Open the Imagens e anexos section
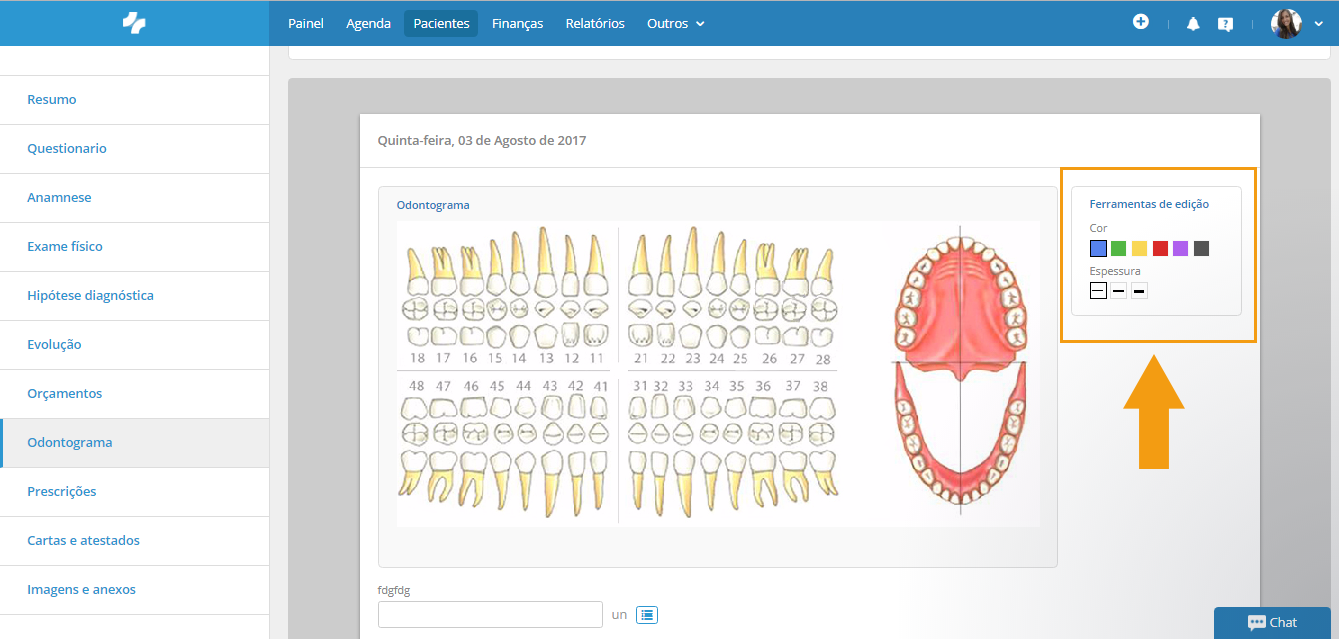 (x=134, y=590)
